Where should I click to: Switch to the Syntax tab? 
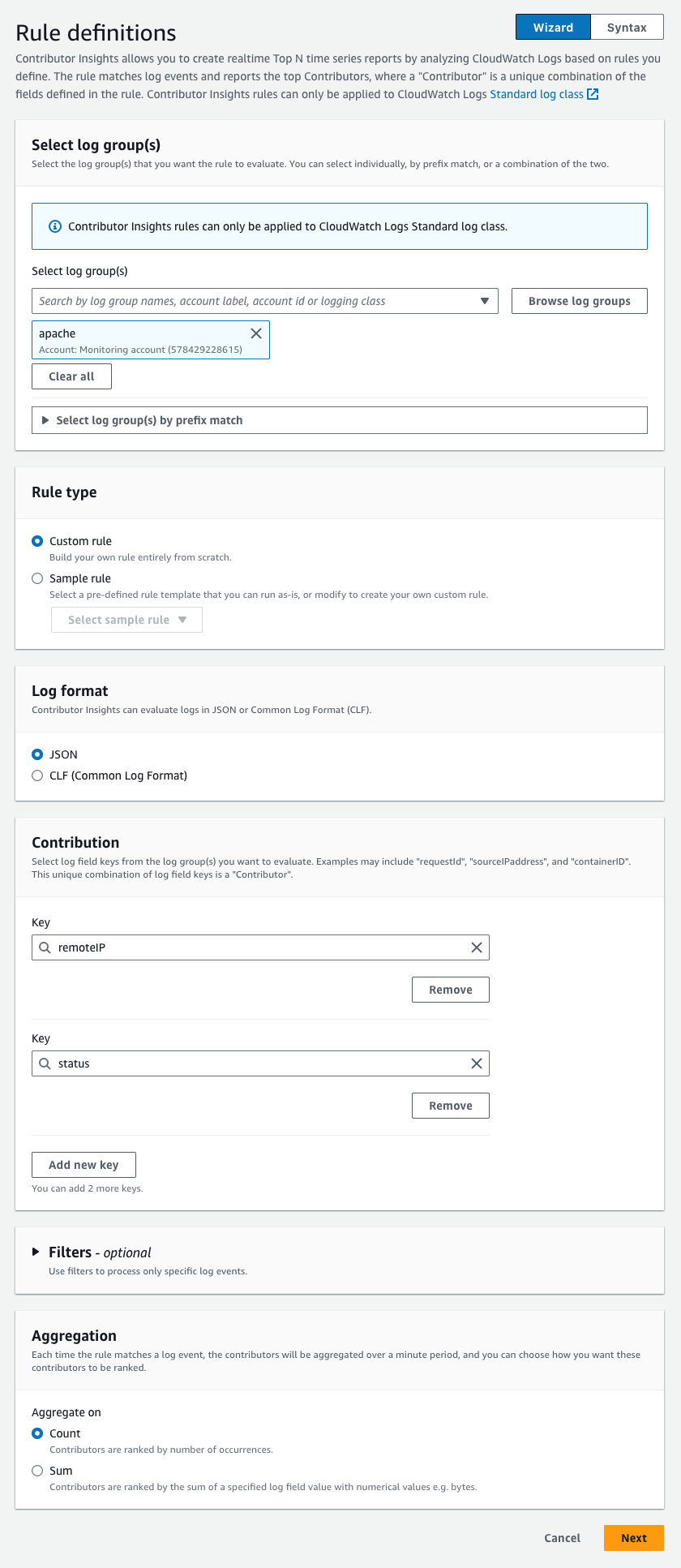tap(627, 28)
